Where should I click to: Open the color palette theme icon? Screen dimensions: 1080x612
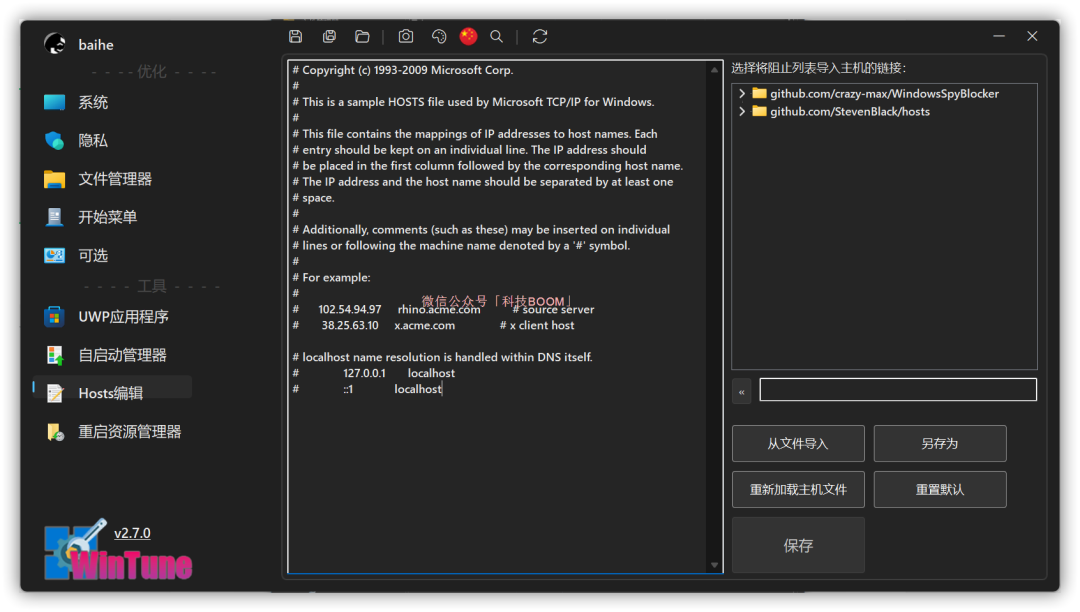click(439, 36)
